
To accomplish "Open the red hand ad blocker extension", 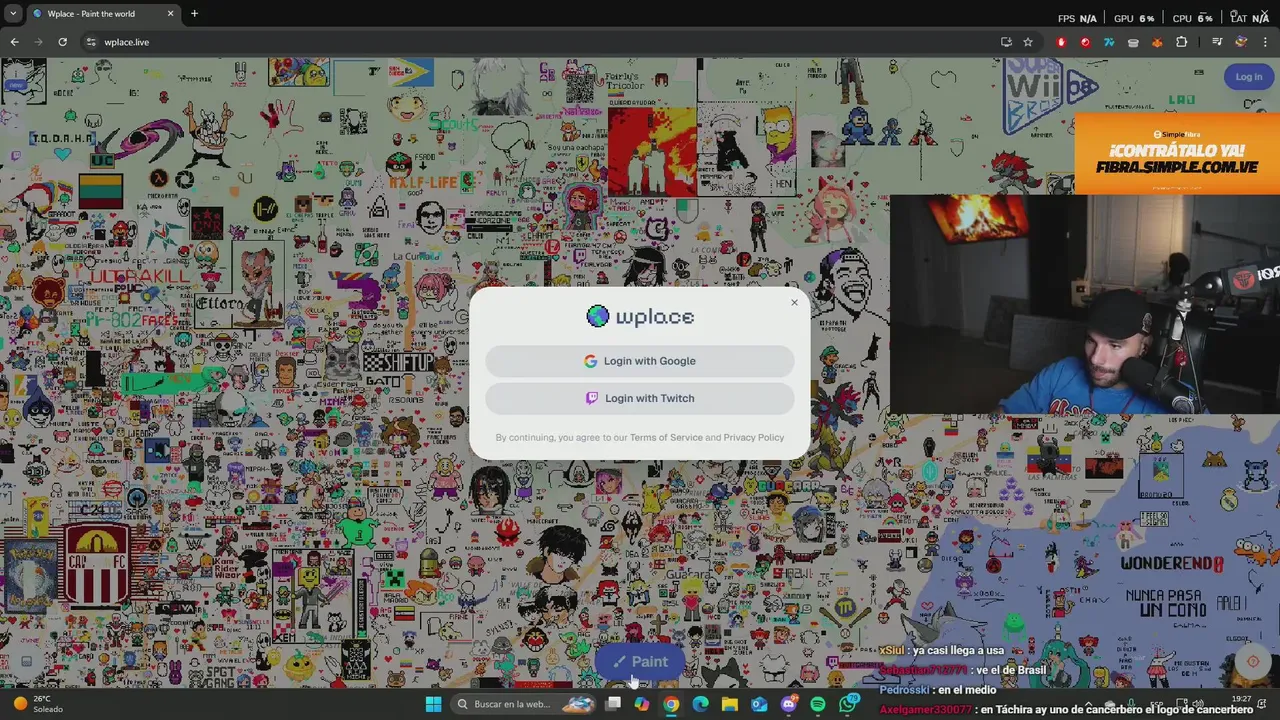I will 1061,42.
